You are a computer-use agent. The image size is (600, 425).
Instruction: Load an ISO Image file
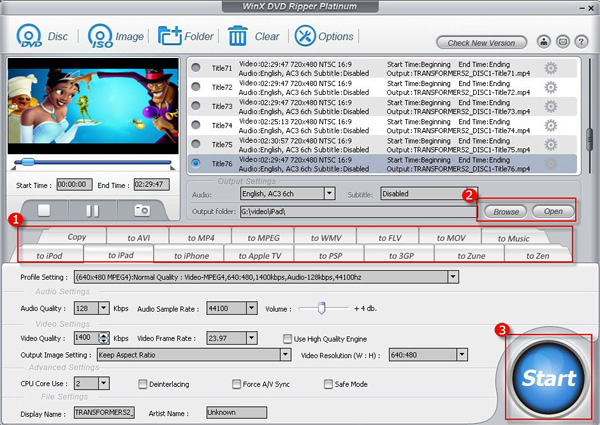tap(101, 36)
